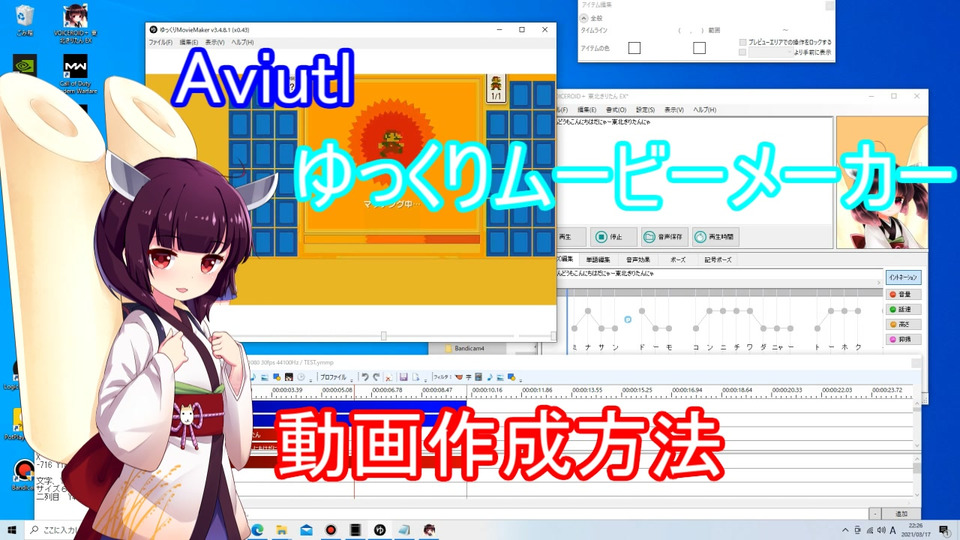Screen dimensions: 960x540
Task: Expand overflow arrow after filter icons
Action: 520,380
